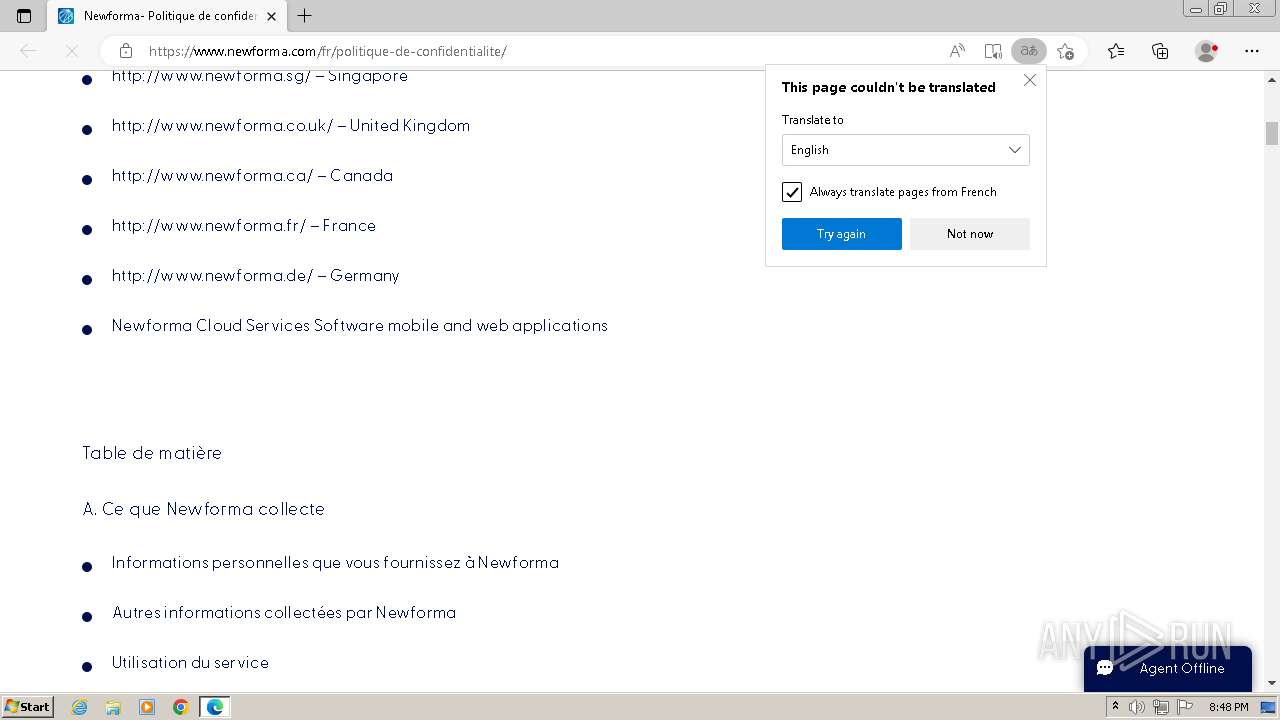Open newforma.sg Singapore link
This screenshot has height=720, width=1280.
(x=260, y=76)
